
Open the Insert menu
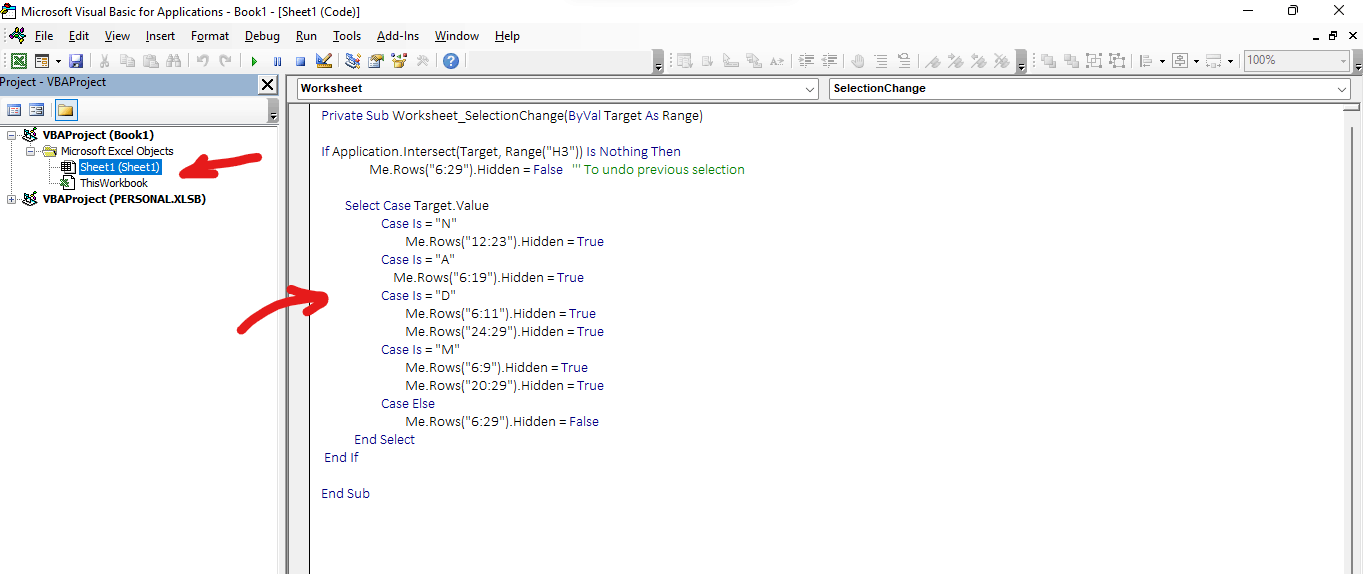[x=160, y=36]
